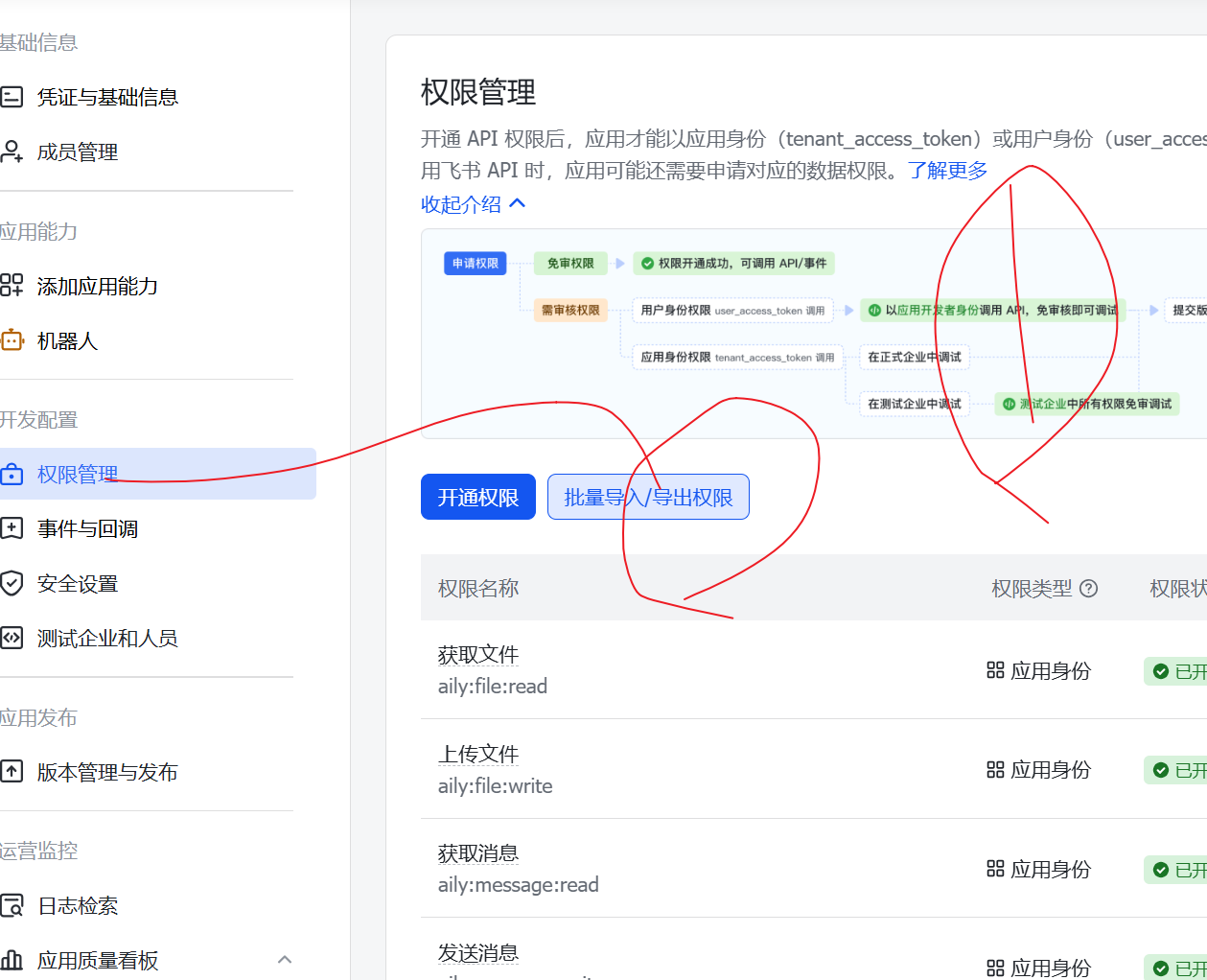1207x980 pixels.
Task: Click the 安全设置 shield icon
Action: point(12,583)
